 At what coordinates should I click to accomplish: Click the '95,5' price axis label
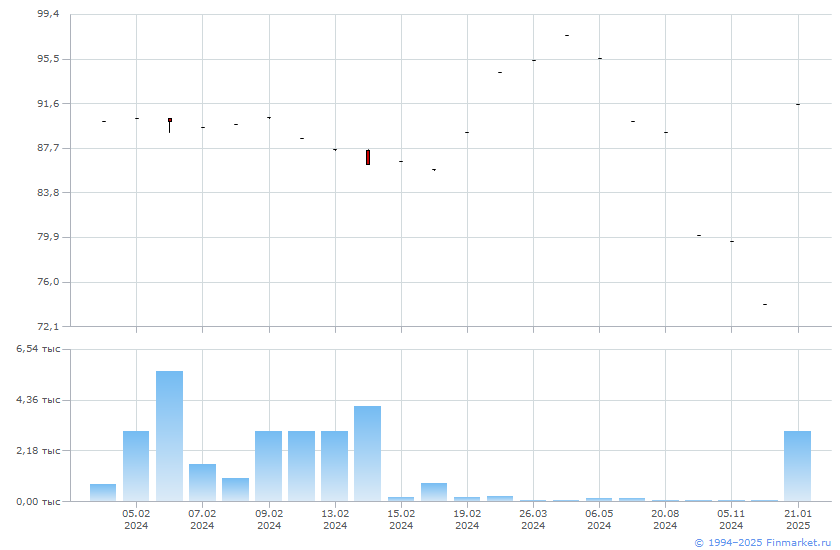(48, 58)
